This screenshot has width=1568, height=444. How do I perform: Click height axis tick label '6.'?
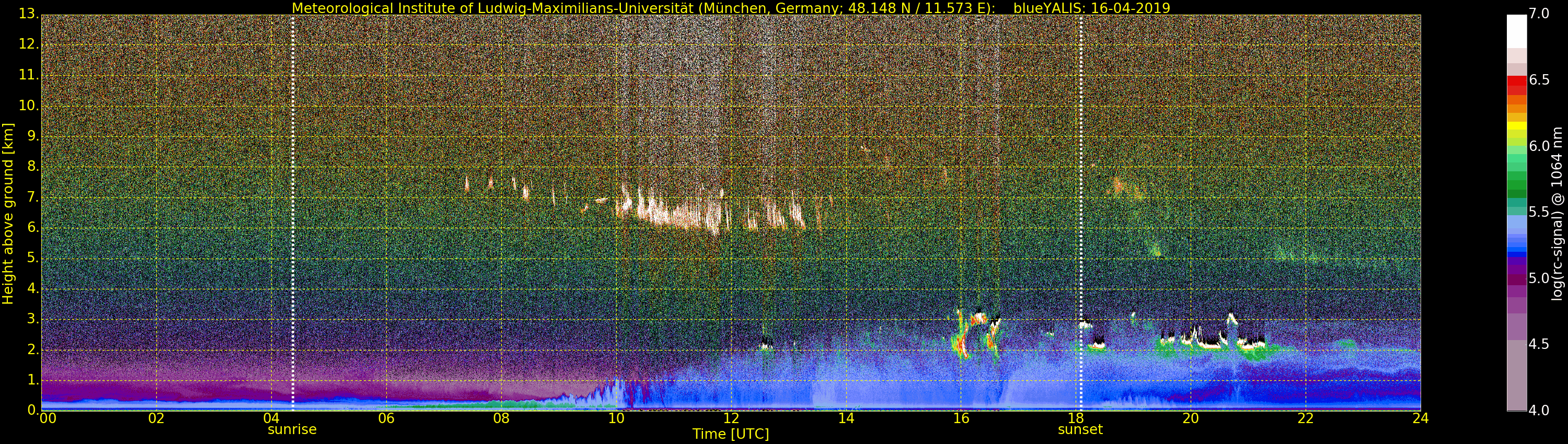(x=33, y=227)
